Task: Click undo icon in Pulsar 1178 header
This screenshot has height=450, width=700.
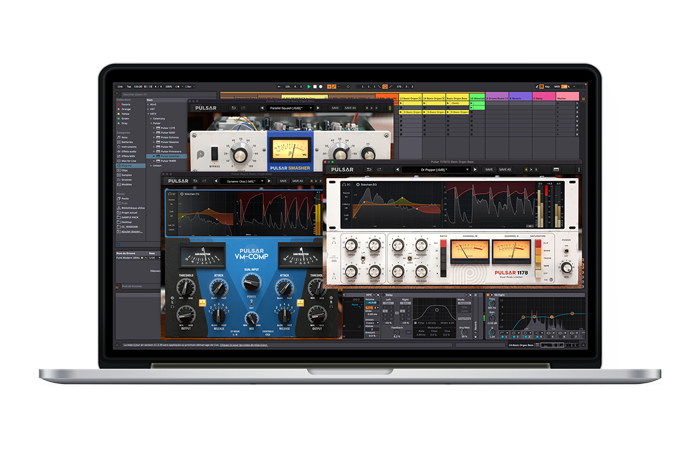Action: [x=369, y=170]
